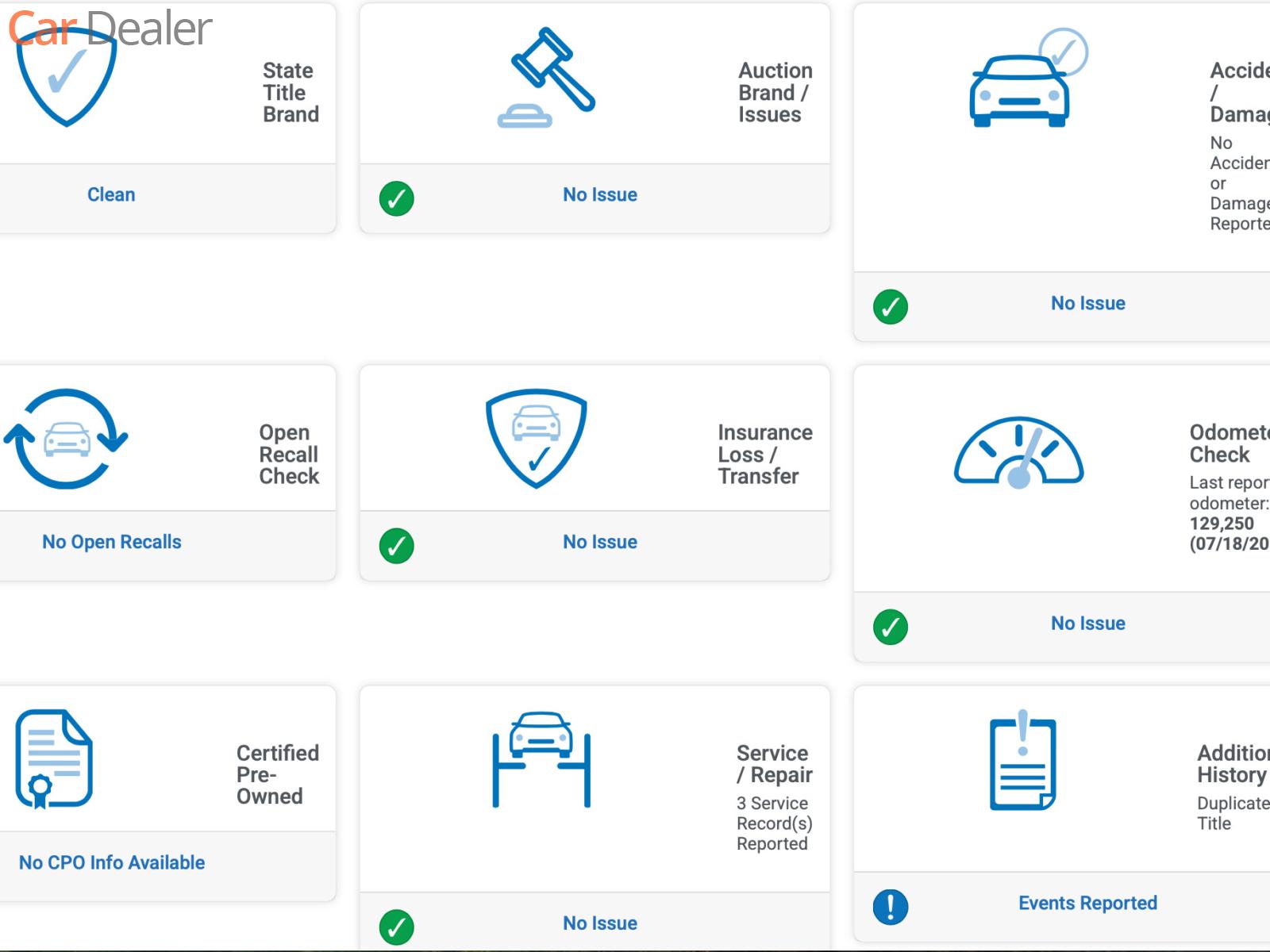Click the auction gavel icon

(x=548, y=78)
